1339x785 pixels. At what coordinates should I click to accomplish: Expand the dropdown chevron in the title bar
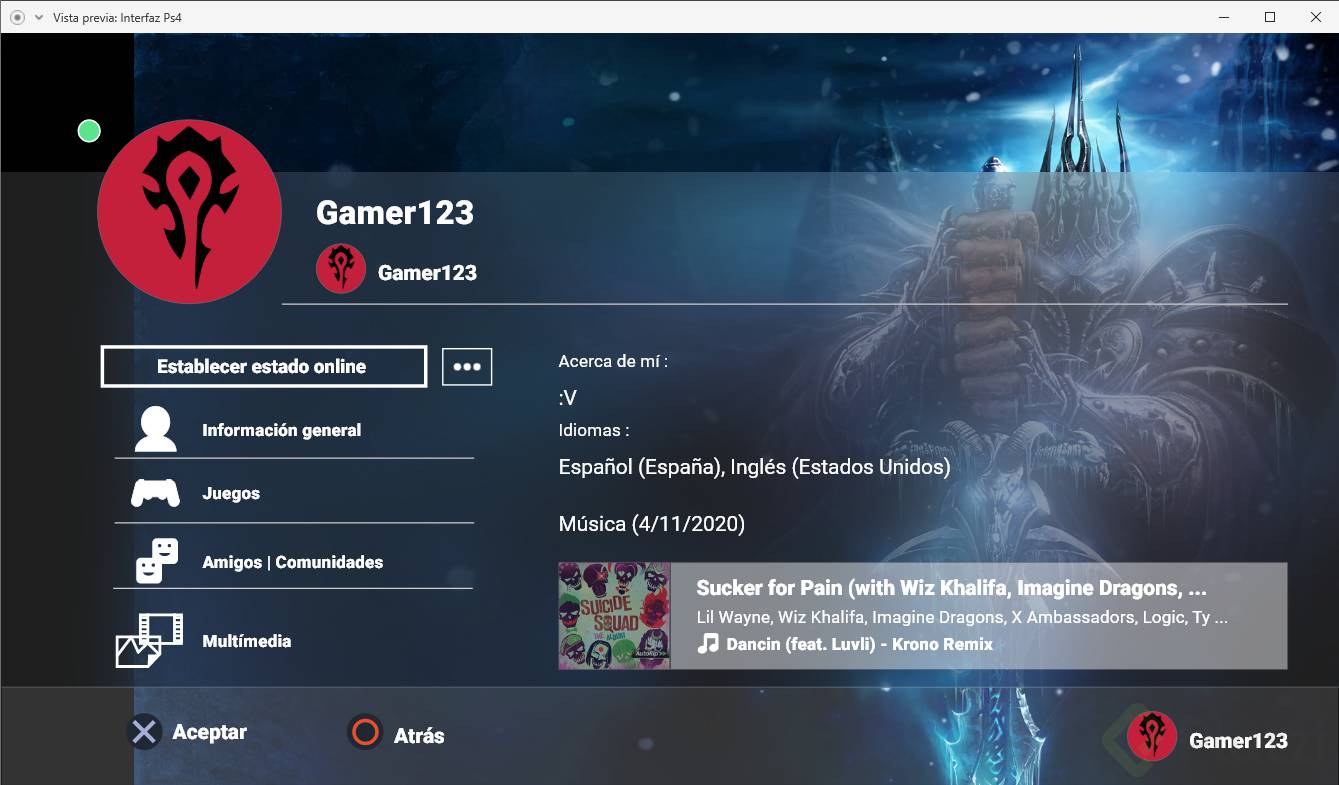click(38, 17)
